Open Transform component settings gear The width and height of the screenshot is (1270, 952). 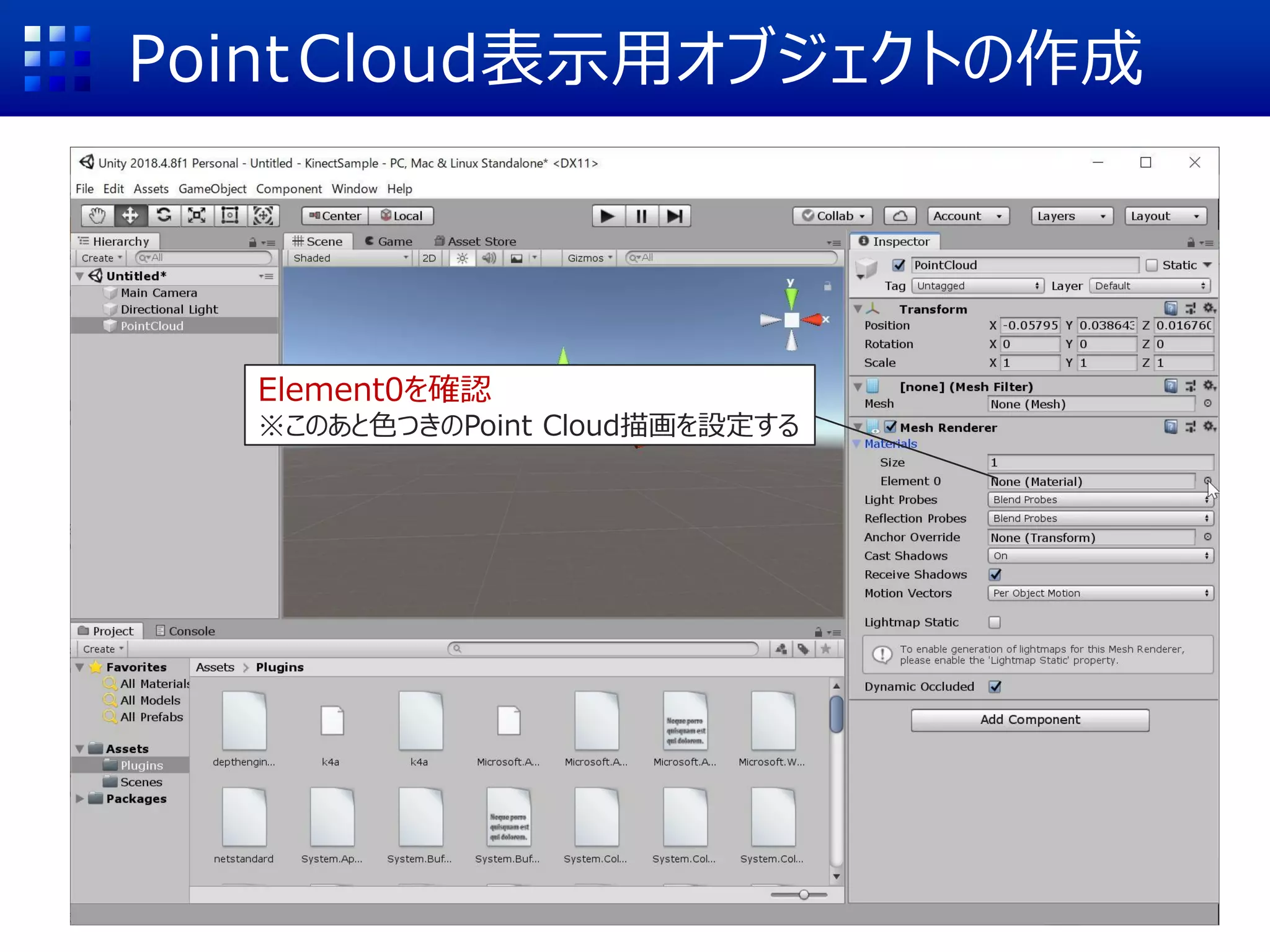pyautogui.click(x=1209, y=308)
